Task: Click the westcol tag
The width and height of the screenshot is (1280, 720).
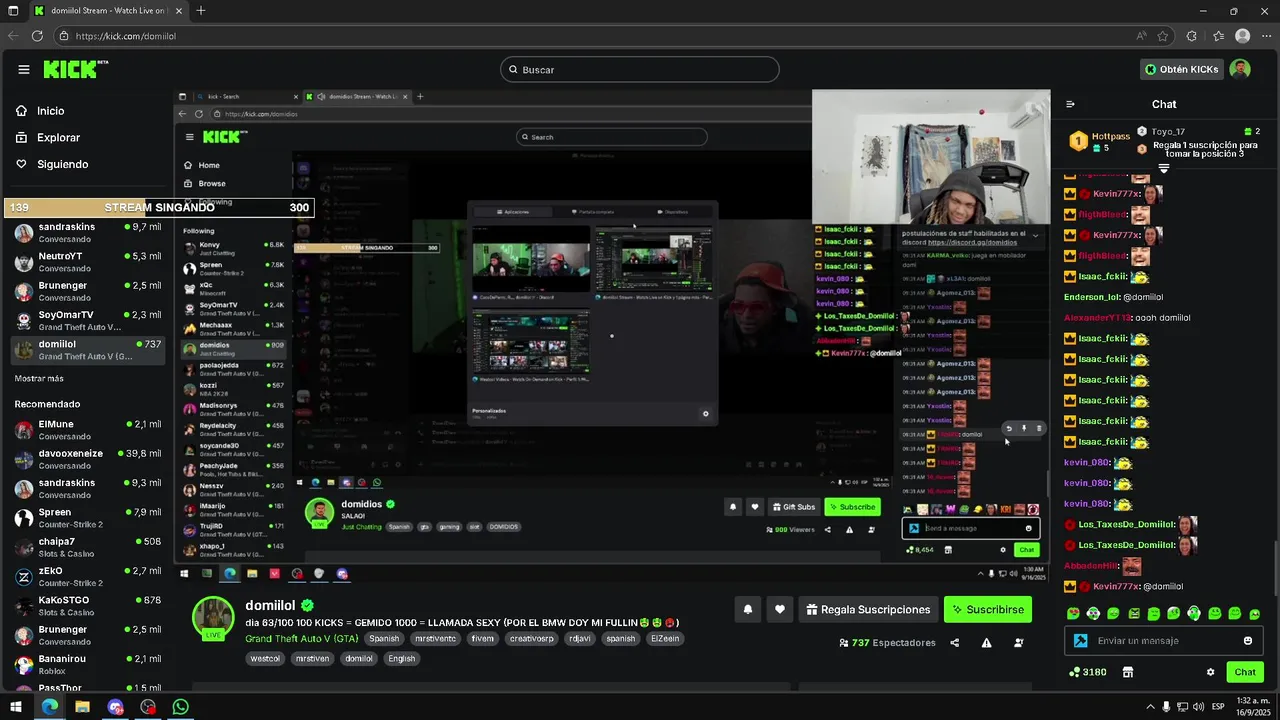Action: tap(265, 659)
